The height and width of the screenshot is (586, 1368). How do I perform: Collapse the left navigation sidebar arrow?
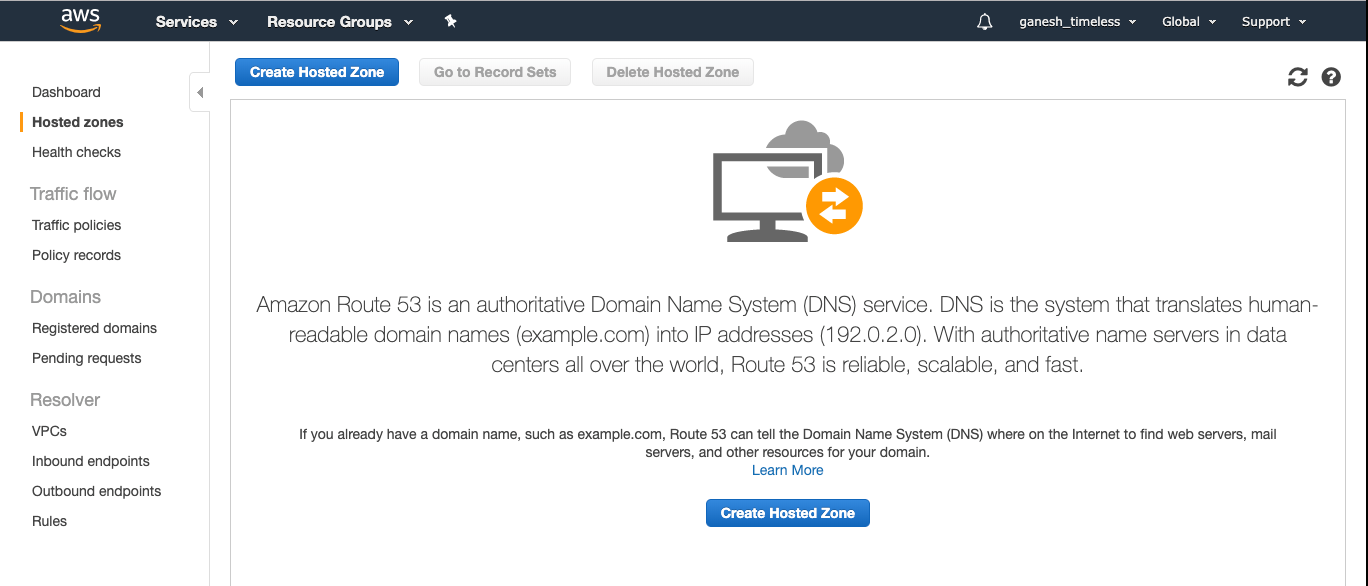(x=200, y=93)
